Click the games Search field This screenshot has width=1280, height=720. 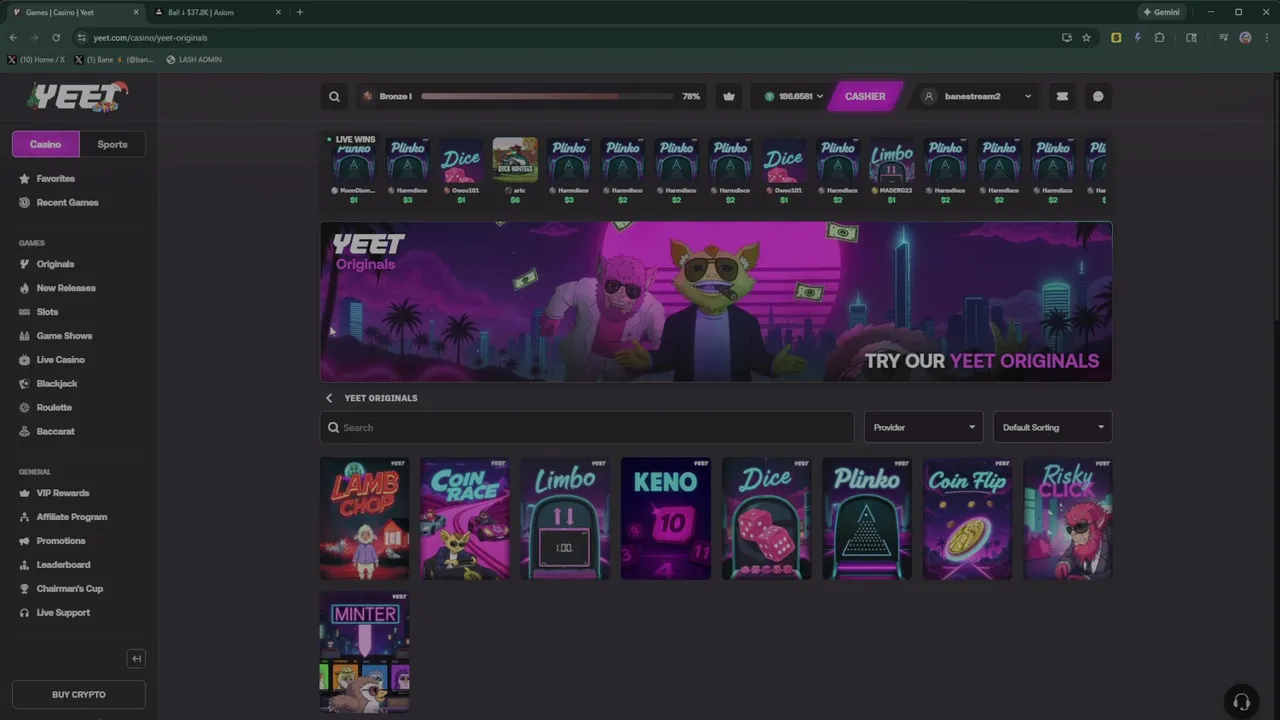click(x=587, y=427)
